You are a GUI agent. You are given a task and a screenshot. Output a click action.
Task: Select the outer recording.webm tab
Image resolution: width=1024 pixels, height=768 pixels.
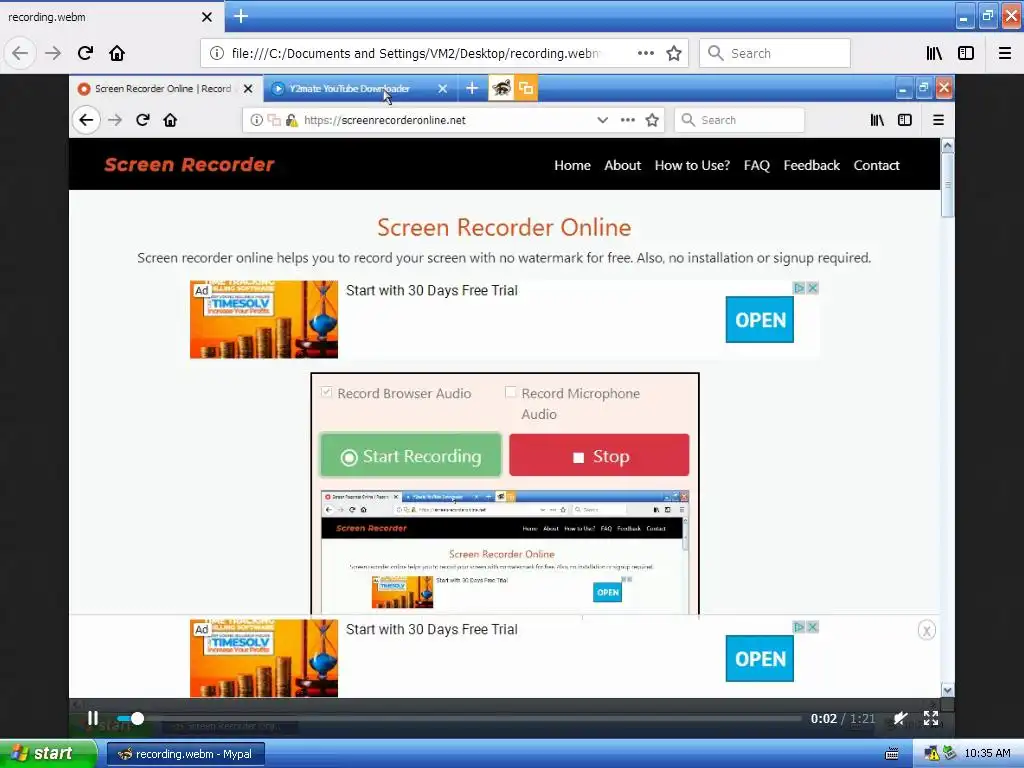point(112,17)
